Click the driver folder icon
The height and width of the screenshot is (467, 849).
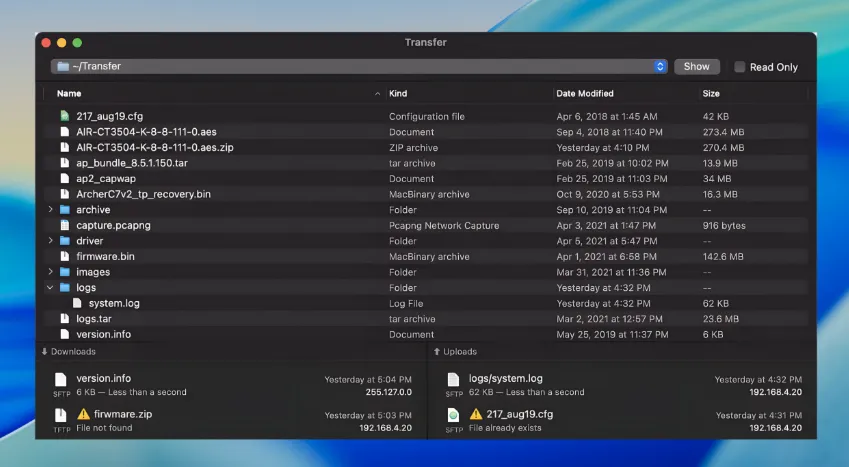65,241
